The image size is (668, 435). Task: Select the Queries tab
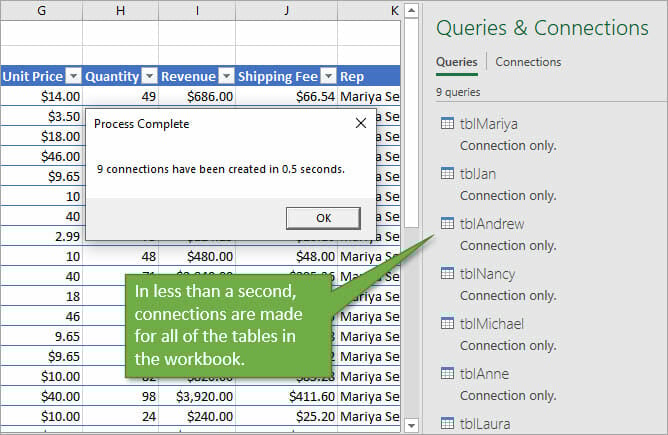pyautogui.click(x=456, y=62)
